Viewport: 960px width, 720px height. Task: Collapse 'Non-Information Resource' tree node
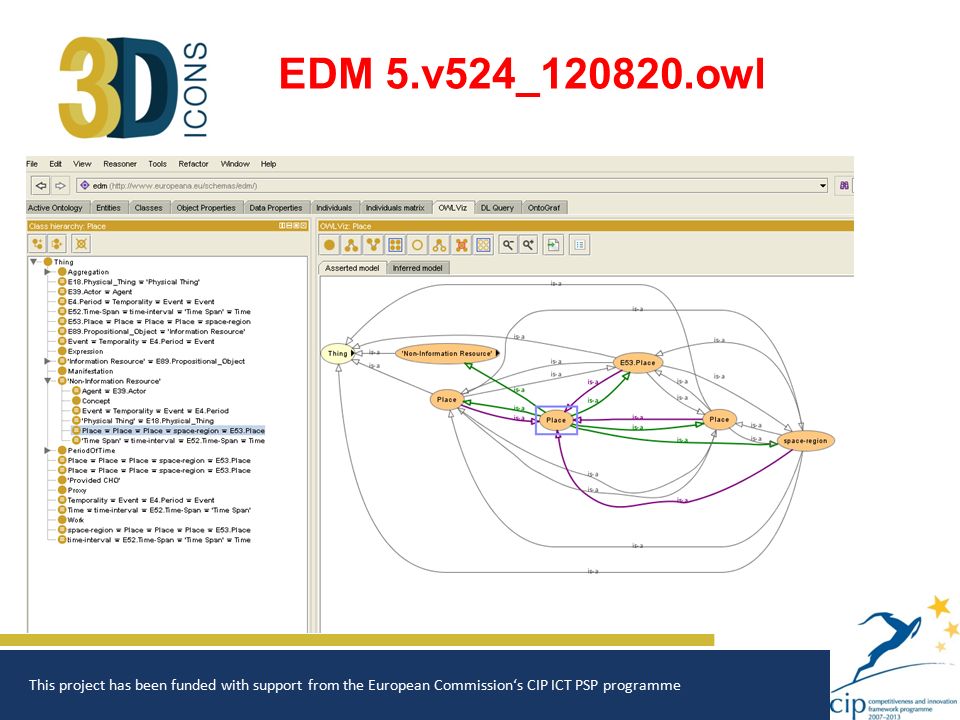(48, 381)
